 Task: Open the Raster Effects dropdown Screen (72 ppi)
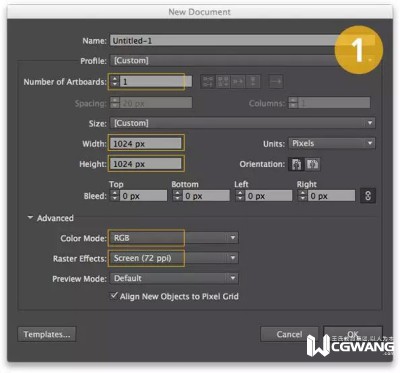(x=174, y=258)
